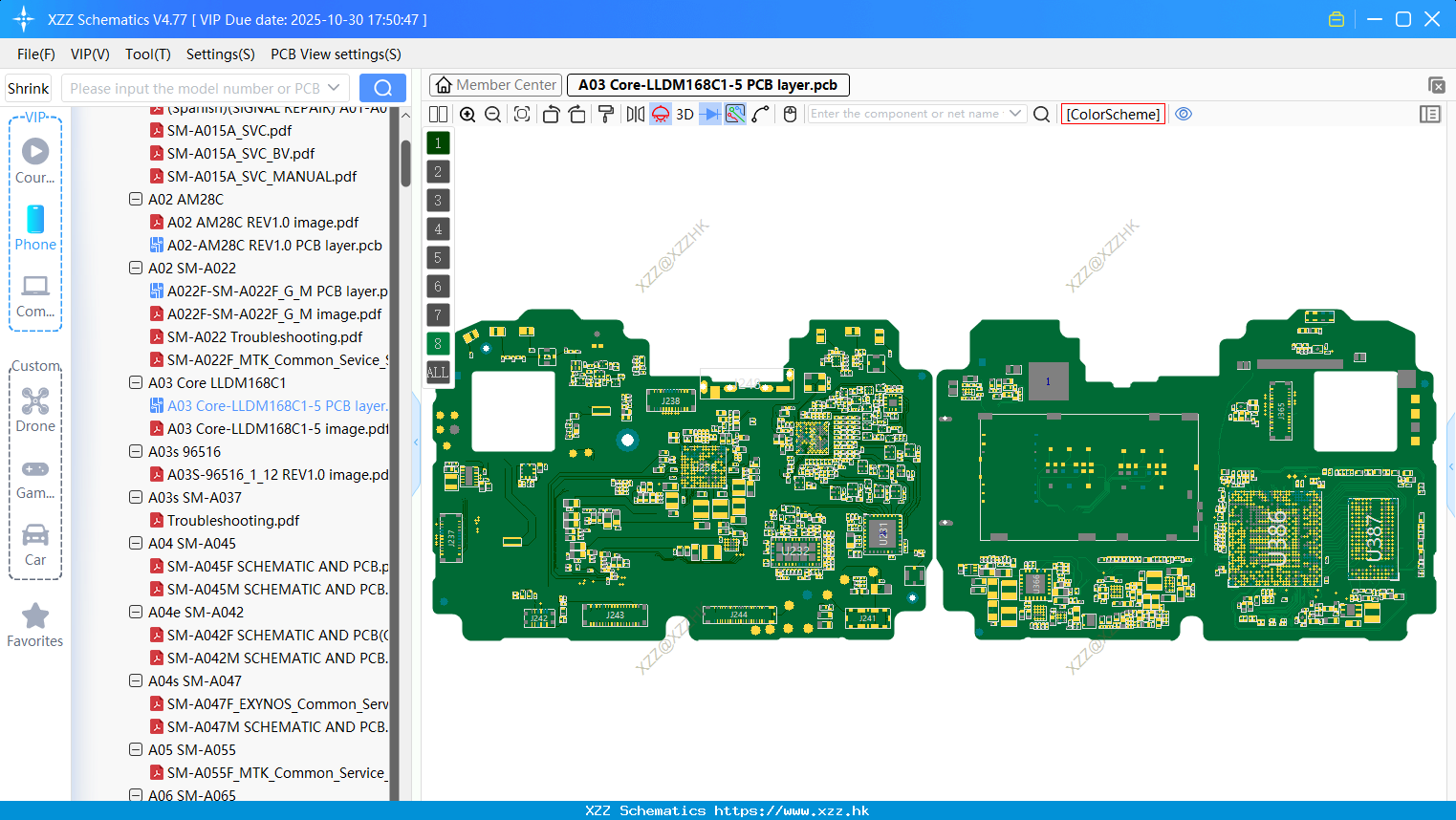Open the model number dropdown arrow
Image resolution: width=1456 pixels, height=820 pixels.
[x=334, y=88]
